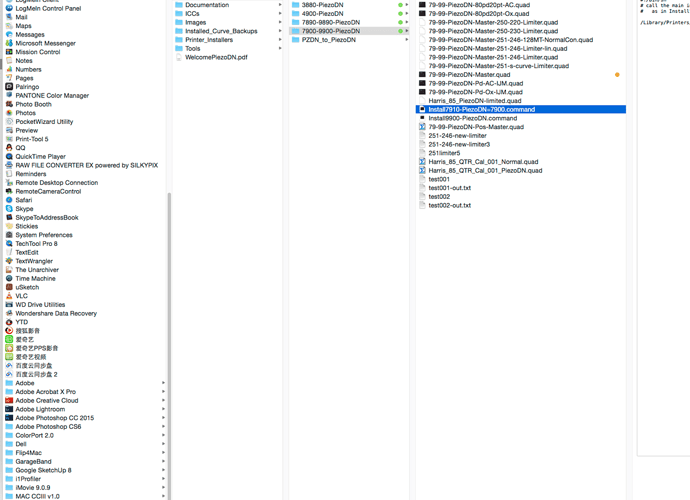Screen dimensions: 690x500
Task: Open System Preferences in the list
Action: pyautogui.click(x=43, y=235)
